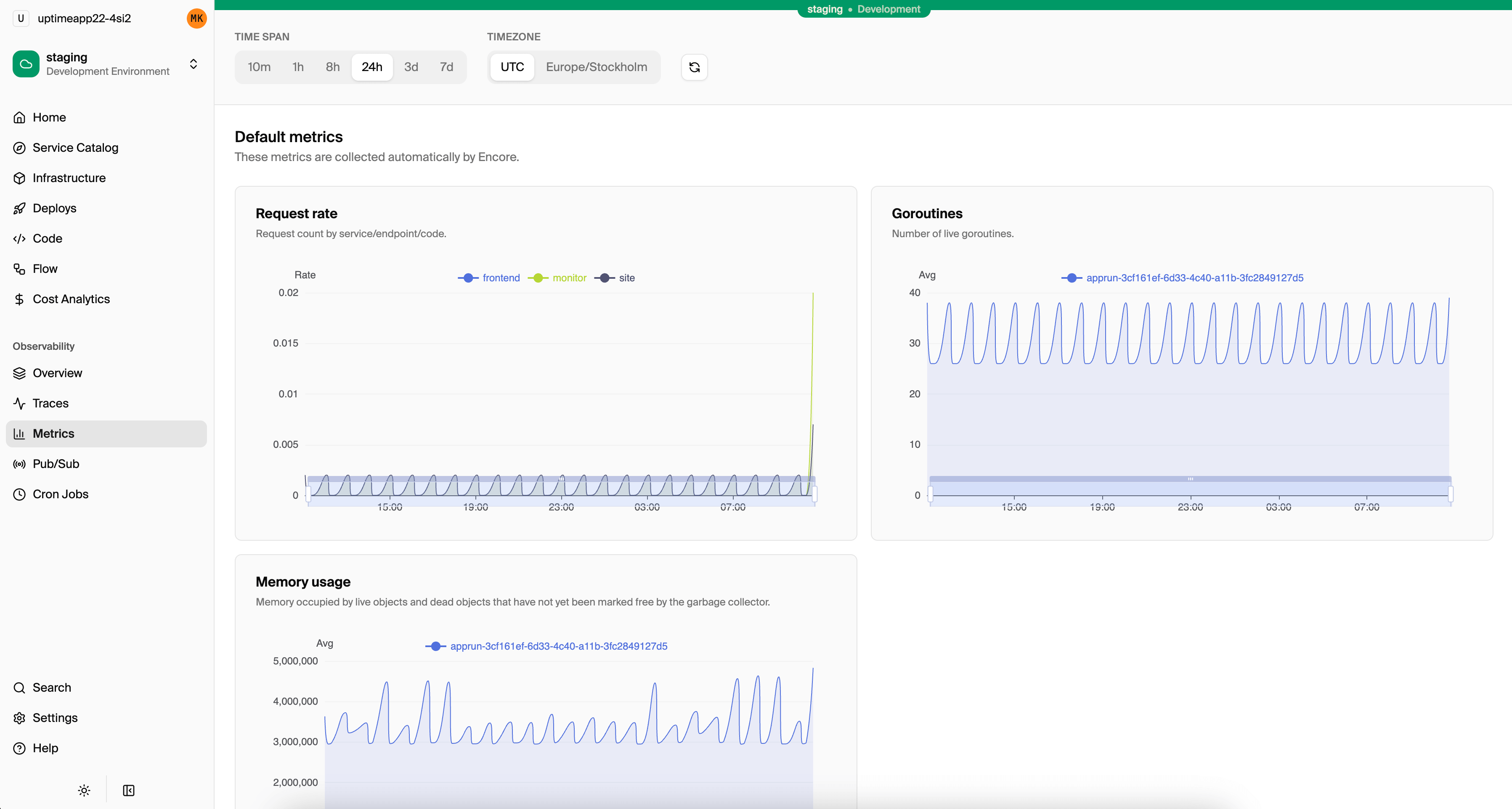
Task: Open Service Catalog from sidebar
Action: click(75, 148)
